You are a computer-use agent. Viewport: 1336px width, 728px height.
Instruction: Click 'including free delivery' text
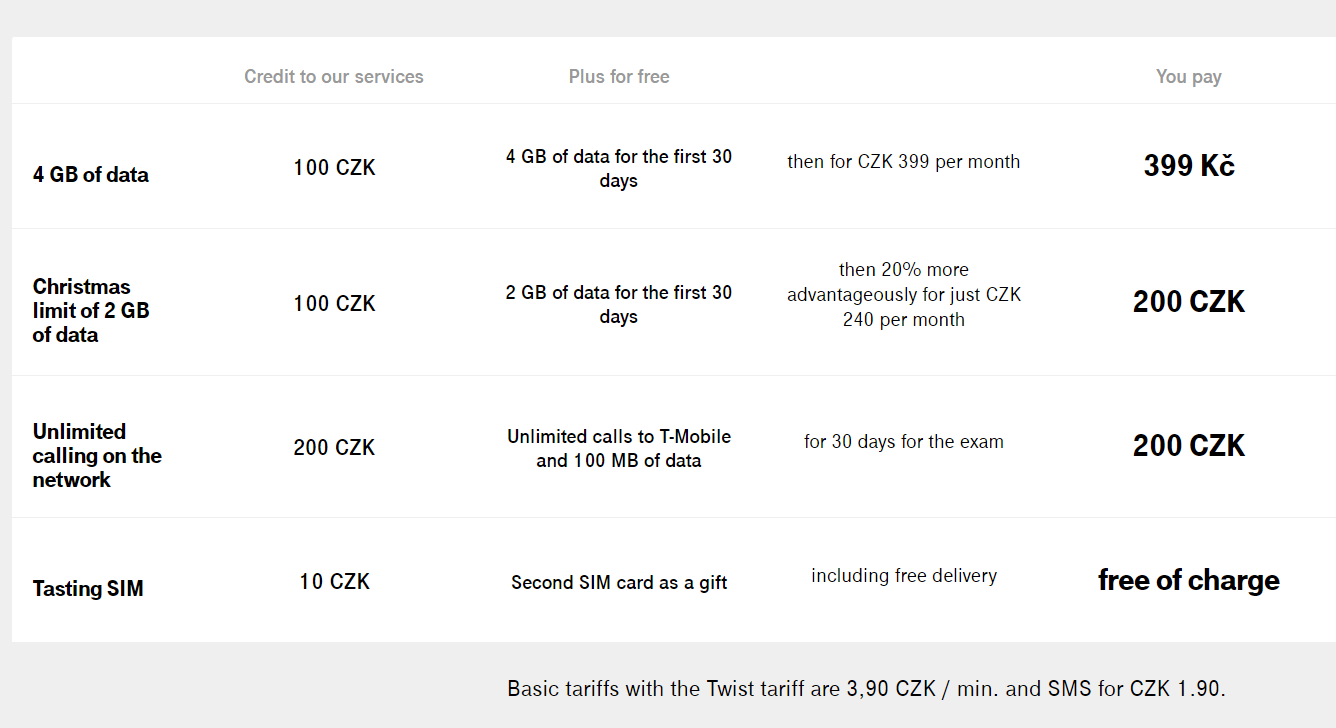[x=904, y=576]
